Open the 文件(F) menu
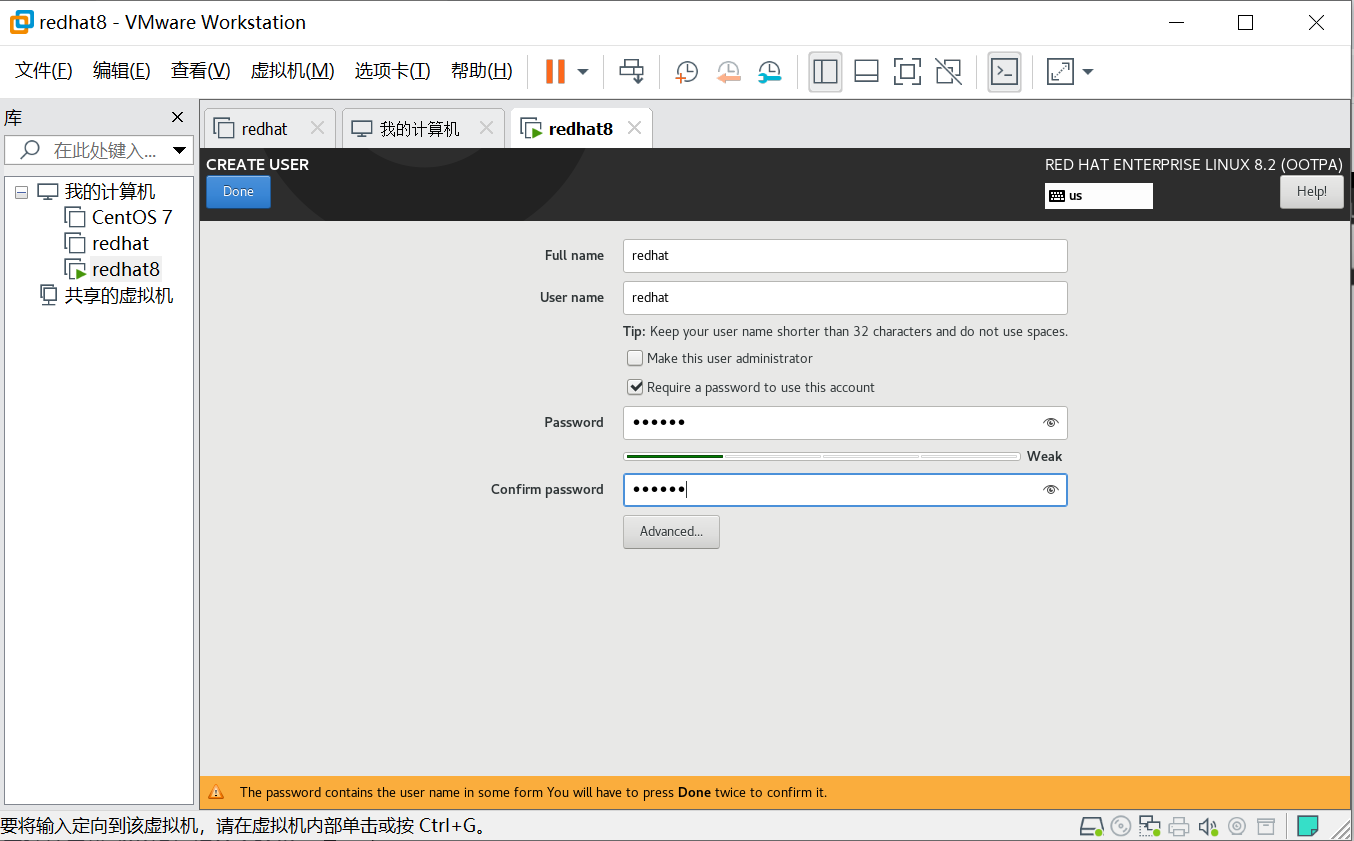 [x=44, y=71]
